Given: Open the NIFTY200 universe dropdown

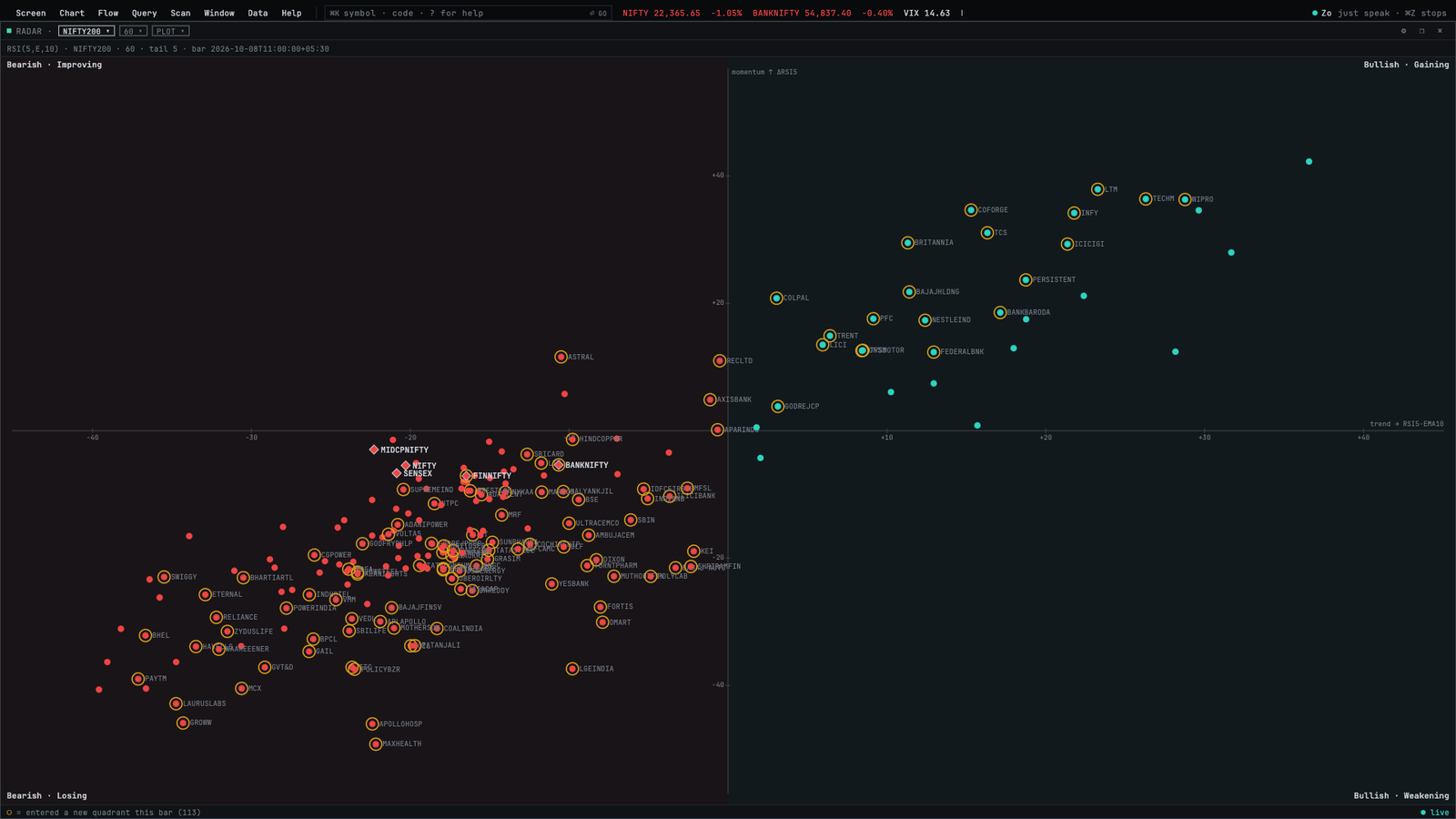Looking at the screenshot, I should [x=86, y=31].
